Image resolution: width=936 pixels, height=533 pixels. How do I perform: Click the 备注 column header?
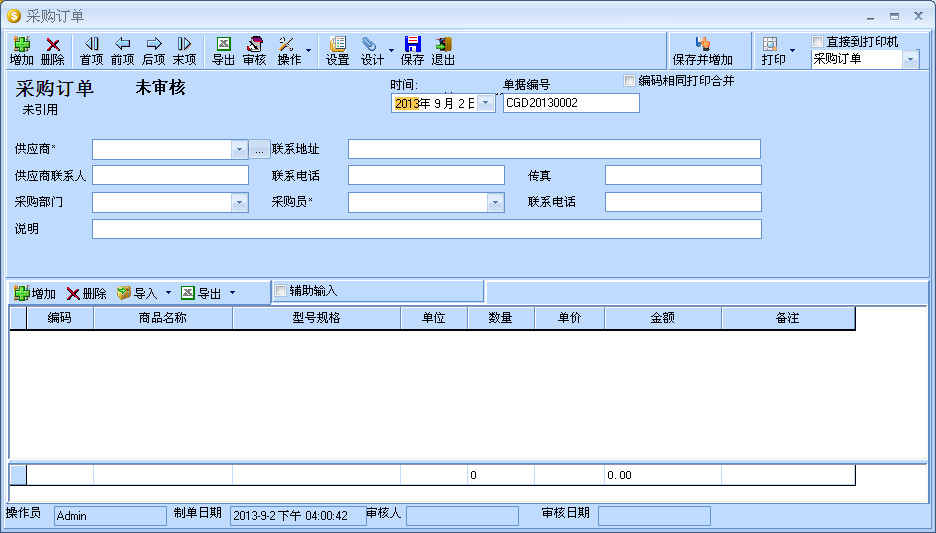pyautogui.click(x=788, y=318)
